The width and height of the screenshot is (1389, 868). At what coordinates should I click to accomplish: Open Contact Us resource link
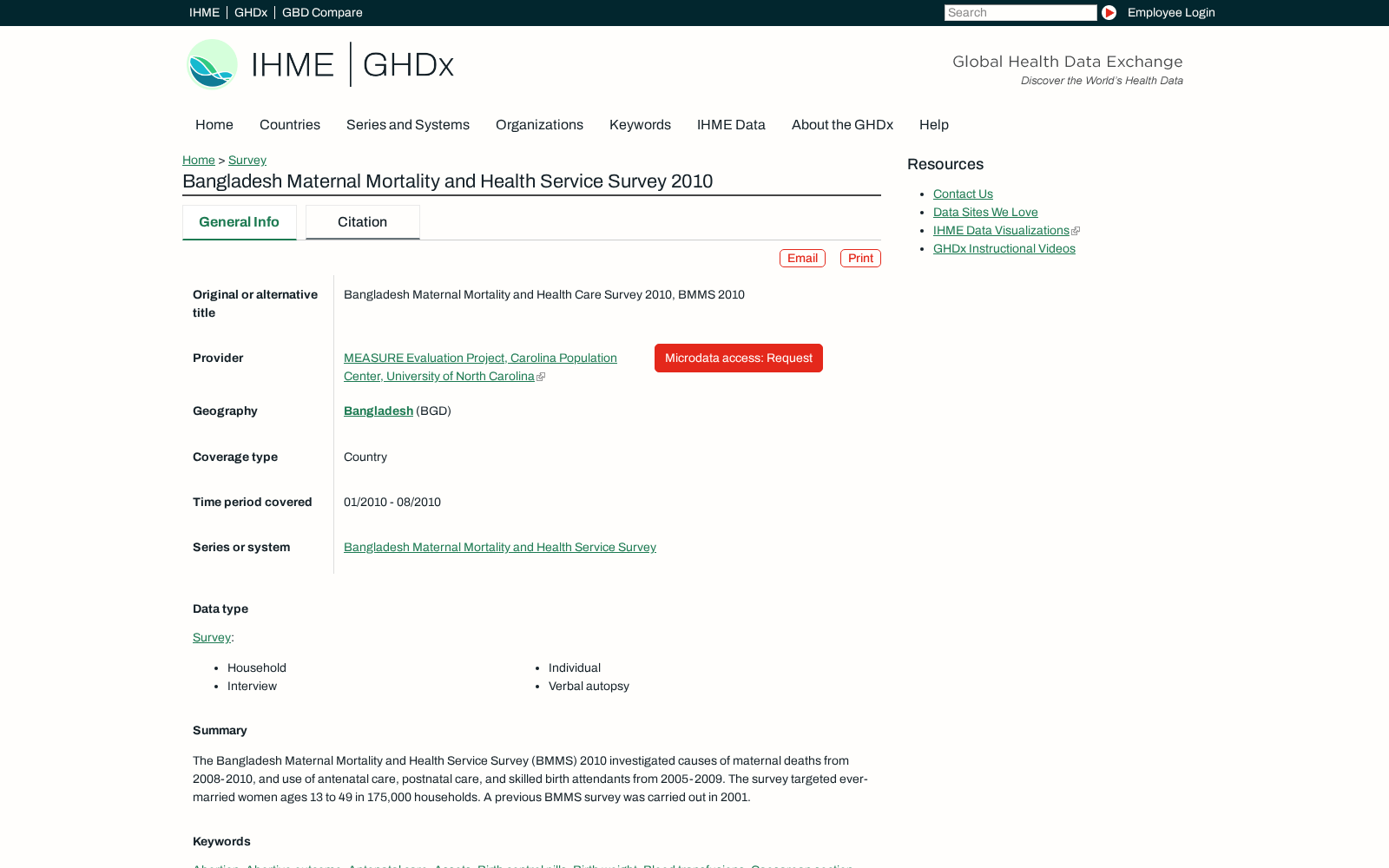[963, 194]
